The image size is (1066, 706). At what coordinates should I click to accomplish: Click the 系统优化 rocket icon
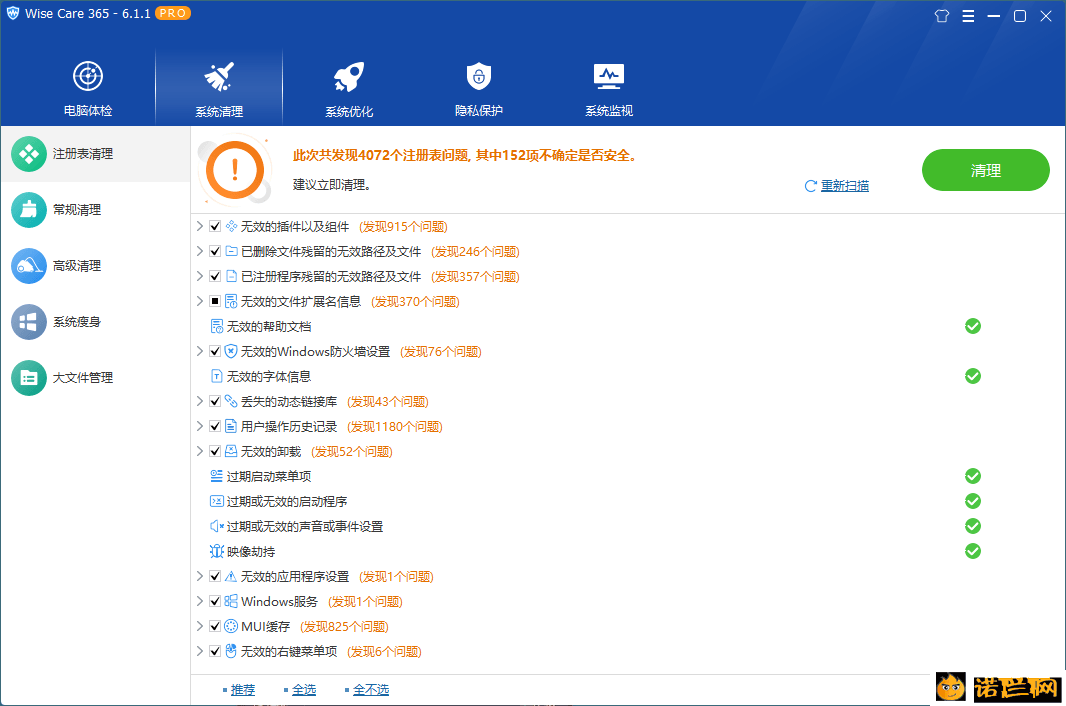tap(349, 77)
